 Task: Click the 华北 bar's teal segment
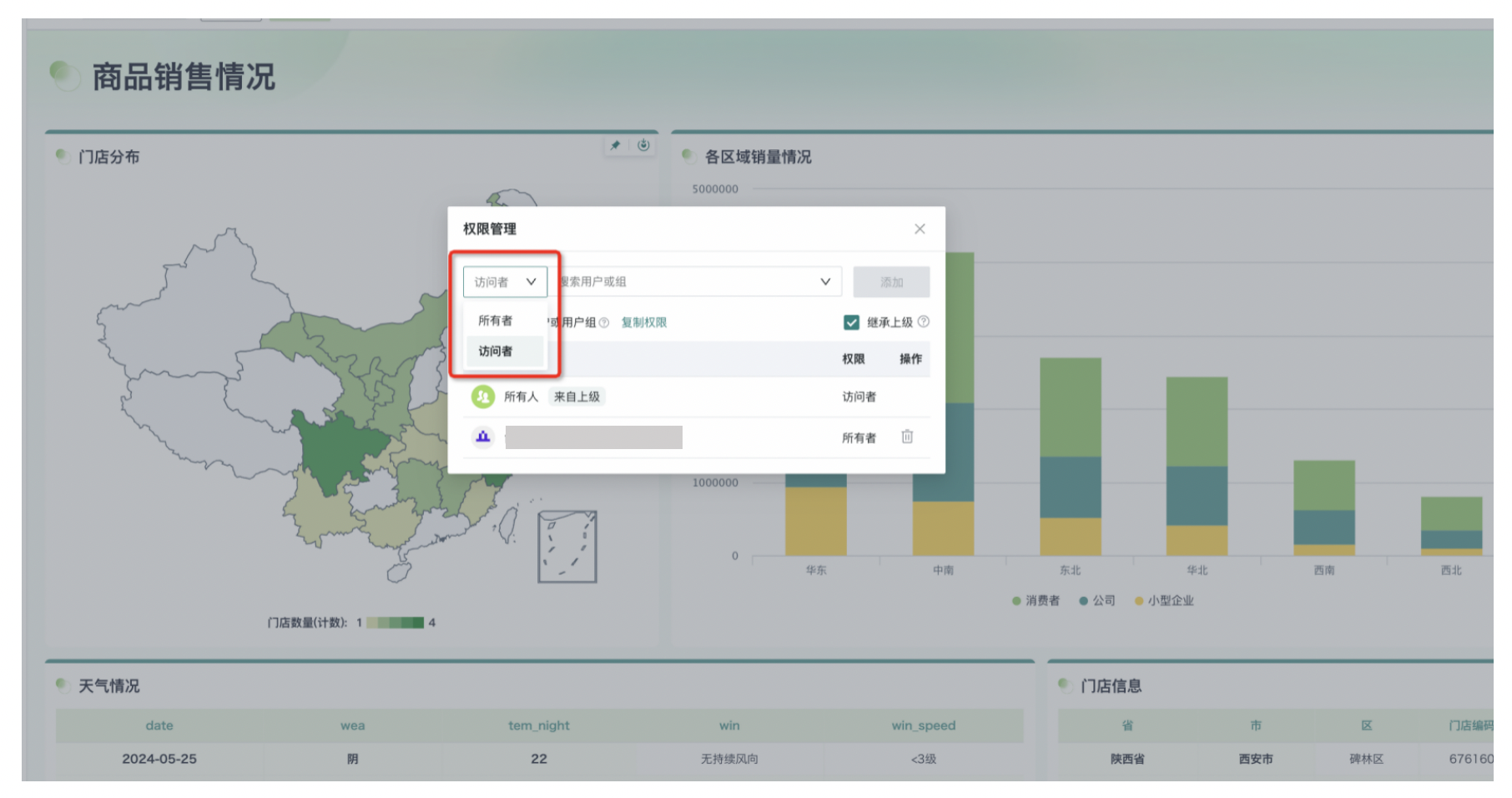[x=1197, y=496]
